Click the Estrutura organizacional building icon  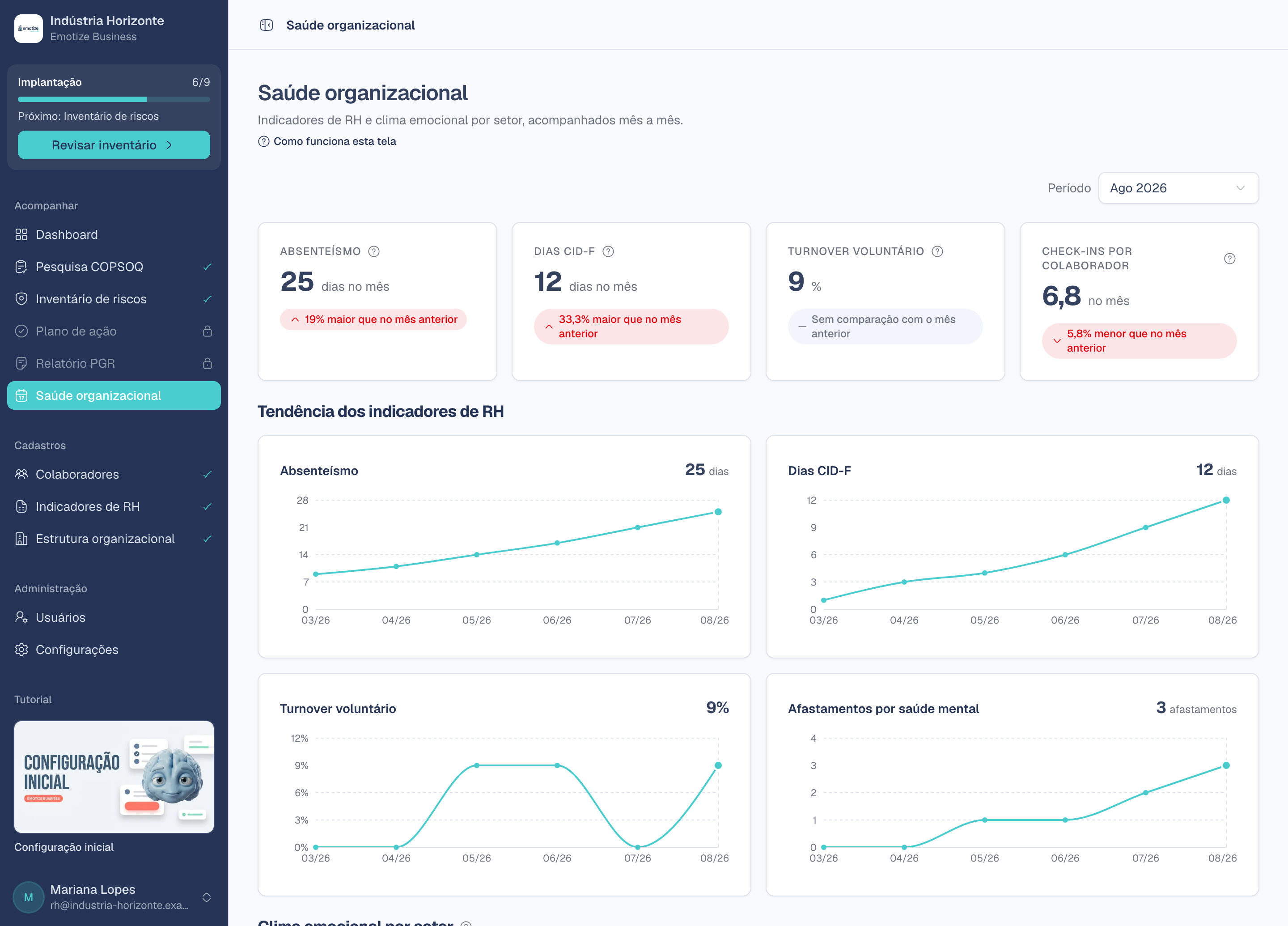[x=21, y=539]
